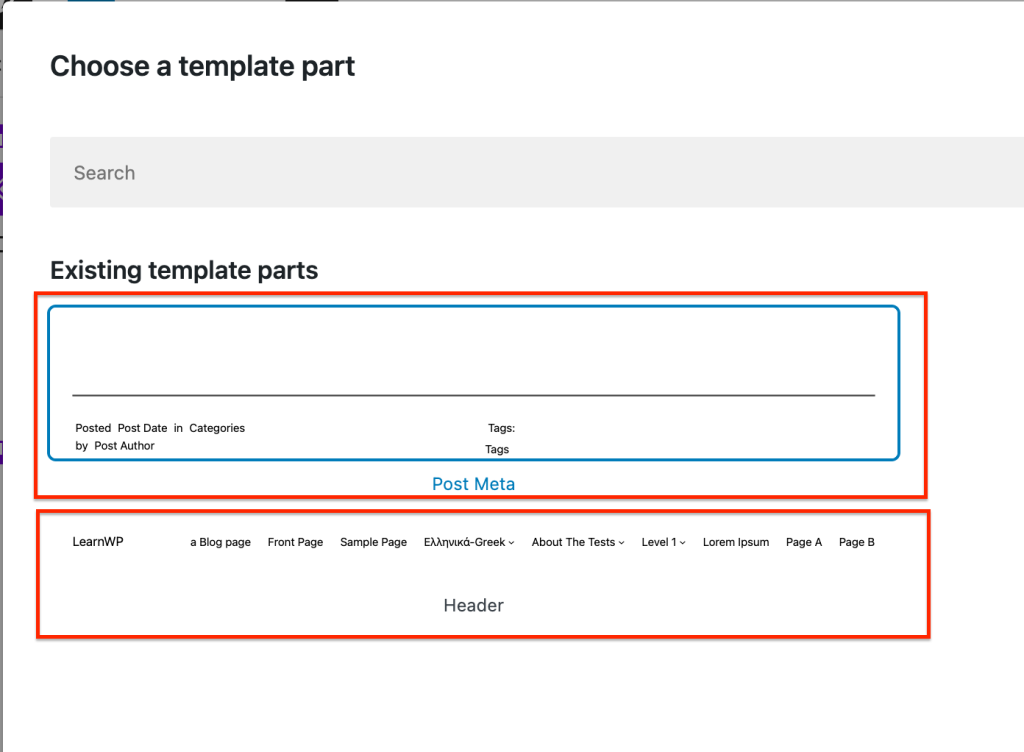Click Post Date in the Post Meta preview
1024x752 pixels.
[142, 428]
